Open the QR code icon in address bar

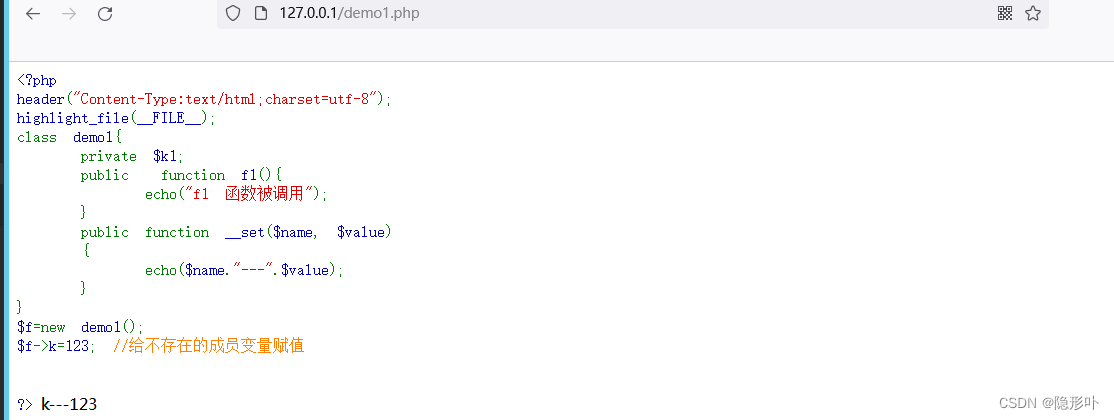click(1005, 14)
